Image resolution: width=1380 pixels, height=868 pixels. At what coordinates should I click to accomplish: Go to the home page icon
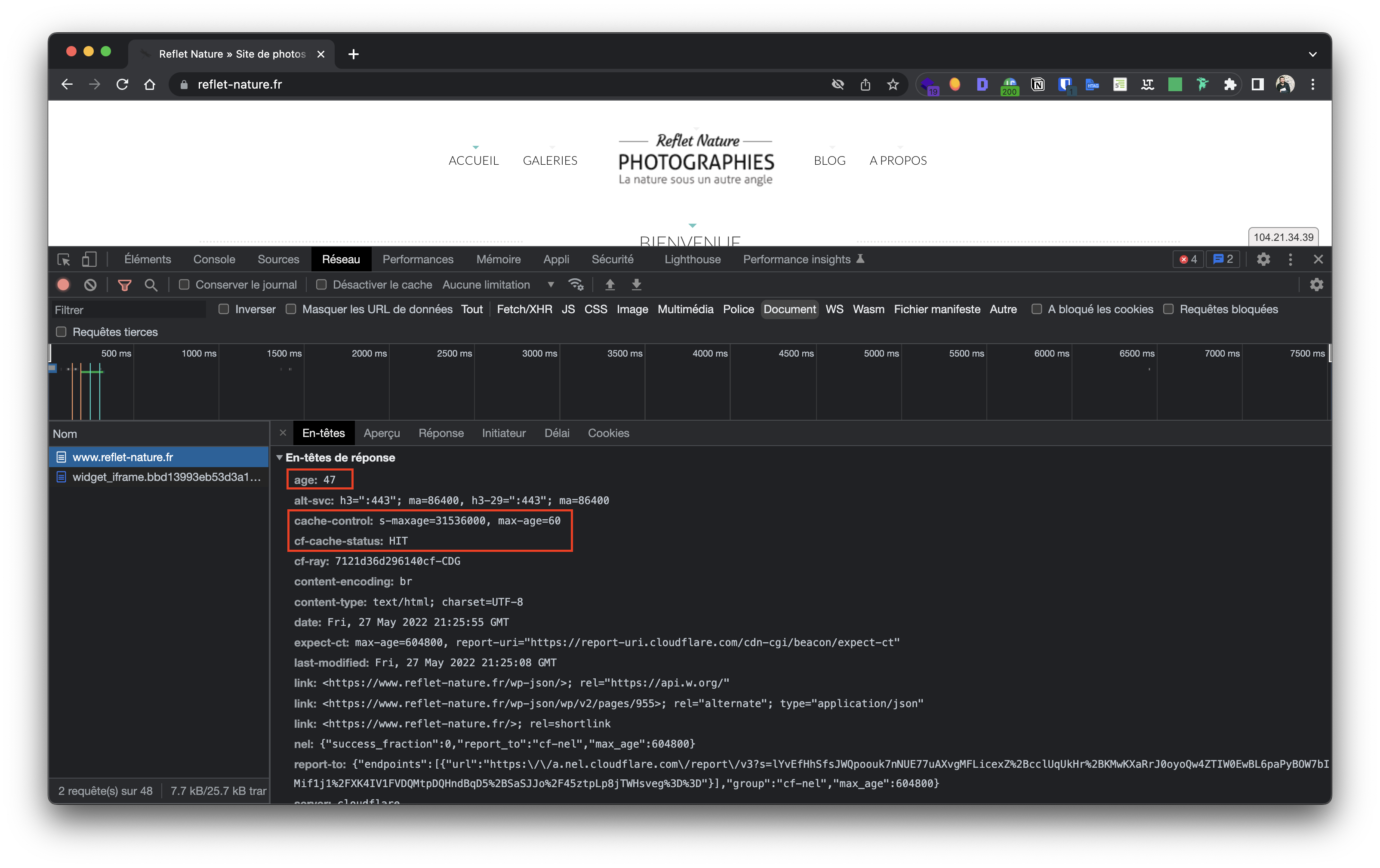[150, 84]
